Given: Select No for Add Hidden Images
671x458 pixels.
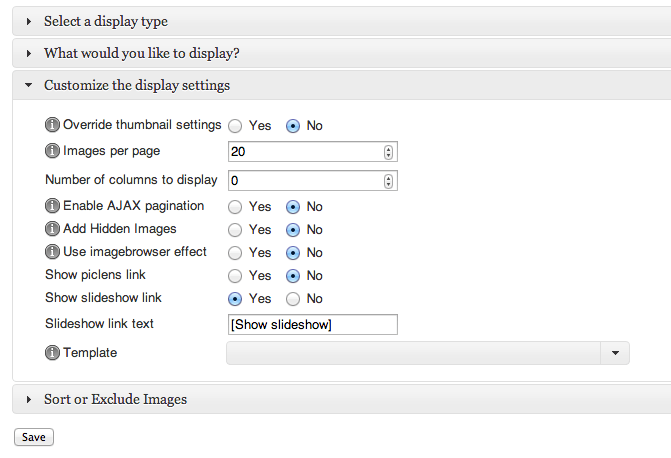Looking at the screenshot, I should coord(293,230).
